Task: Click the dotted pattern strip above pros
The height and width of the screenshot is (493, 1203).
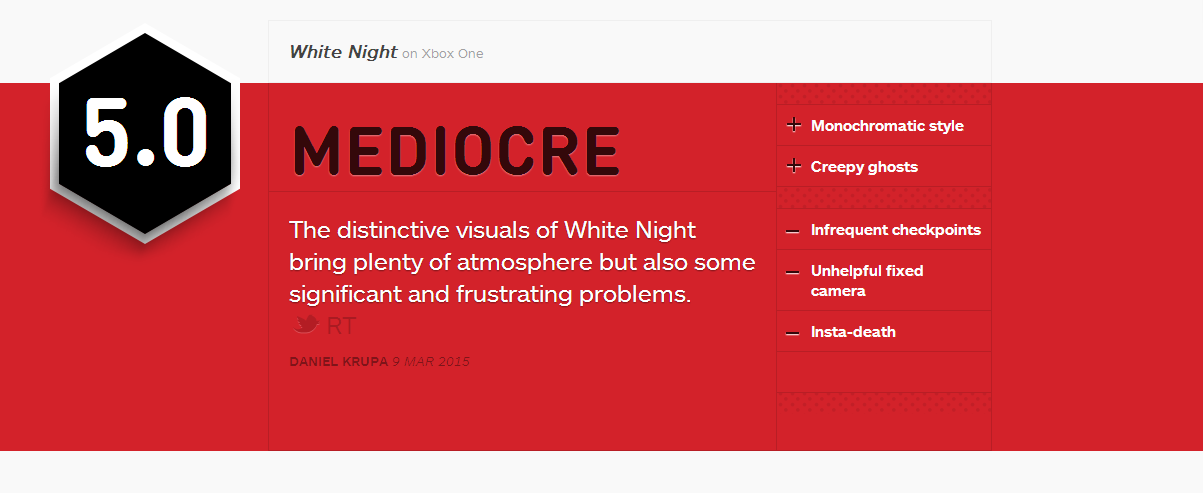Action: pyautogui.click(x=884, y=94)
